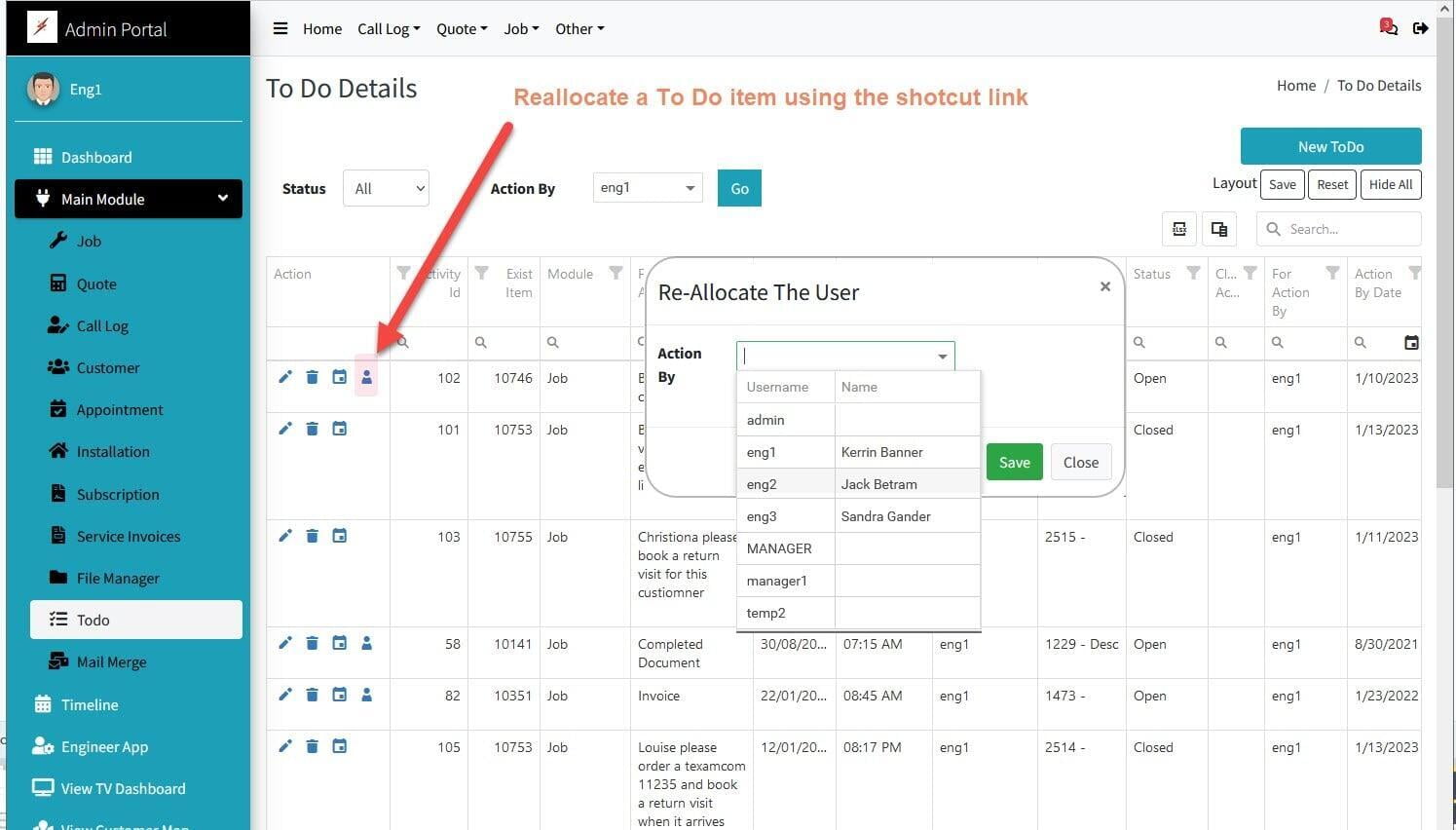Toggle the hamburger sidebar menu
The height and width of the screenshot is (830, 1456).
tap(280, 28)
